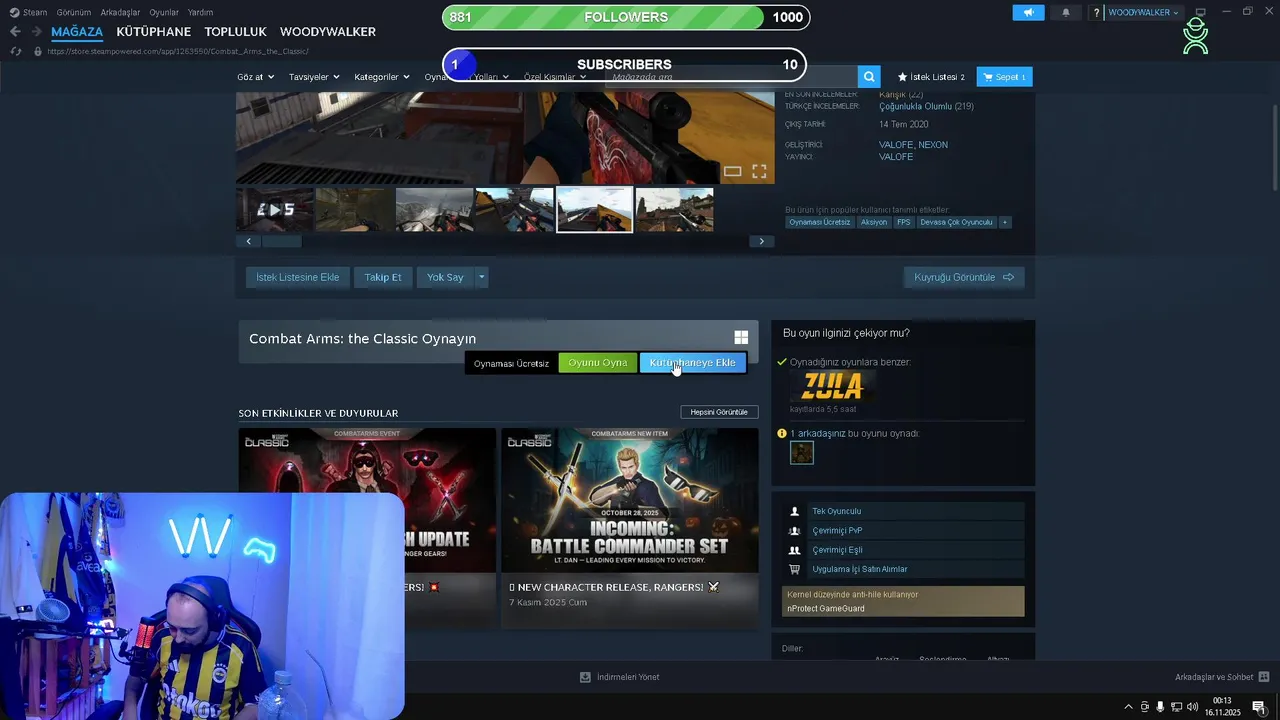The width and height of the screenshot is (1280, 720).
Task: Open the WOODYWALKER profile tab
Action: [328, 32]
